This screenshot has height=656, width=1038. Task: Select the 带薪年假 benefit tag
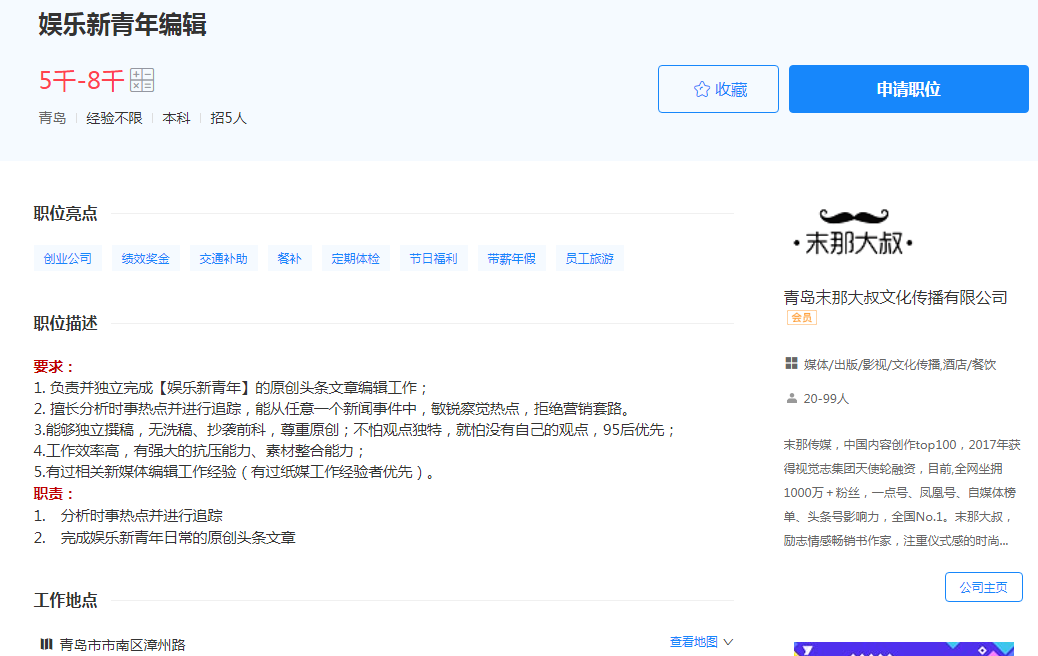coord(511,259)
